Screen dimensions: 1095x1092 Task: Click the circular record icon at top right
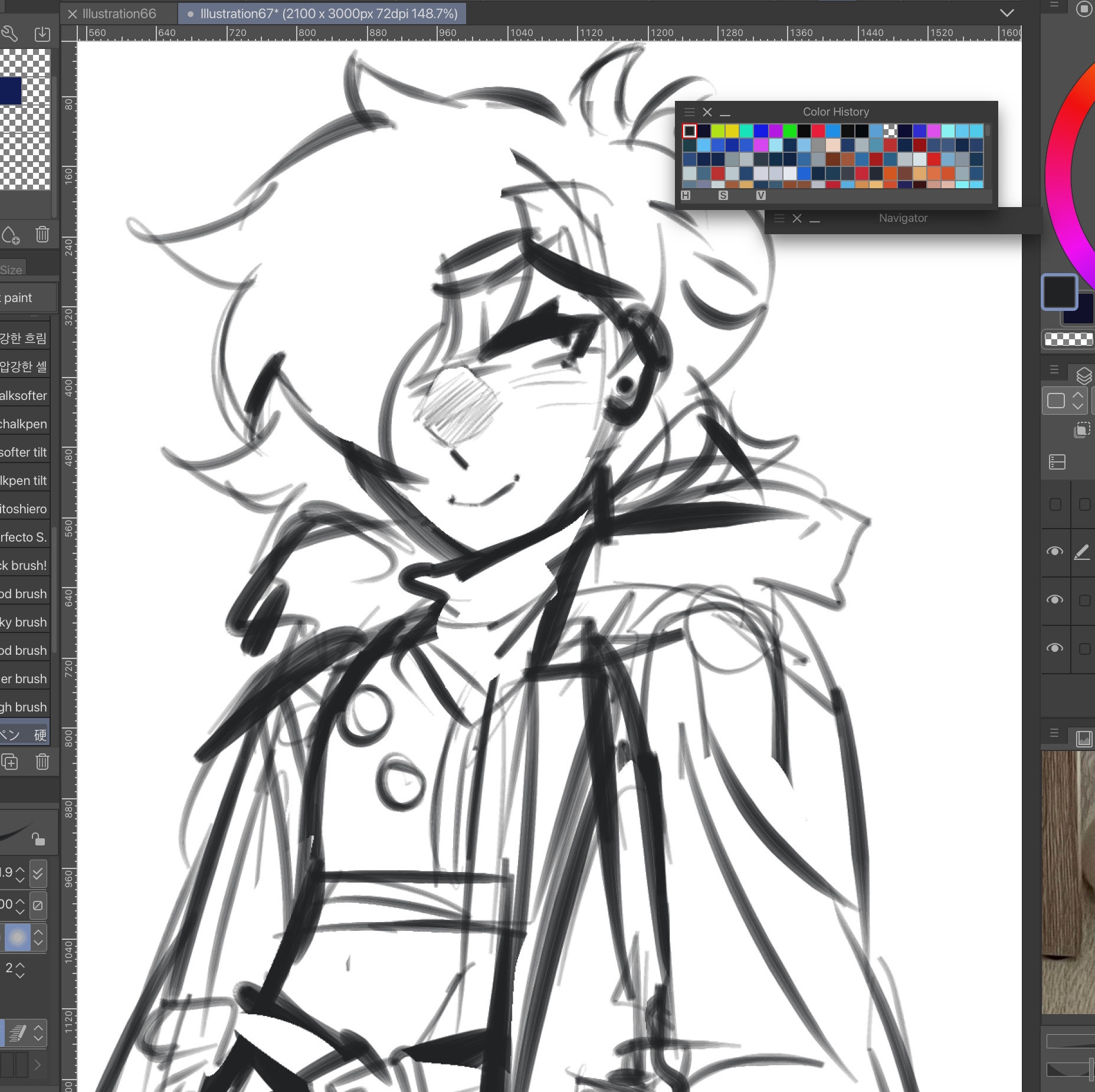[x=1084, y=9]
